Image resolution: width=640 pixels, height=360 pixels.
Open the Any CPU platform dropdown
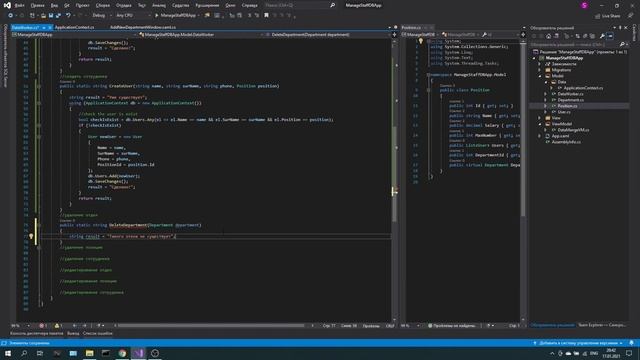[133, 16]
